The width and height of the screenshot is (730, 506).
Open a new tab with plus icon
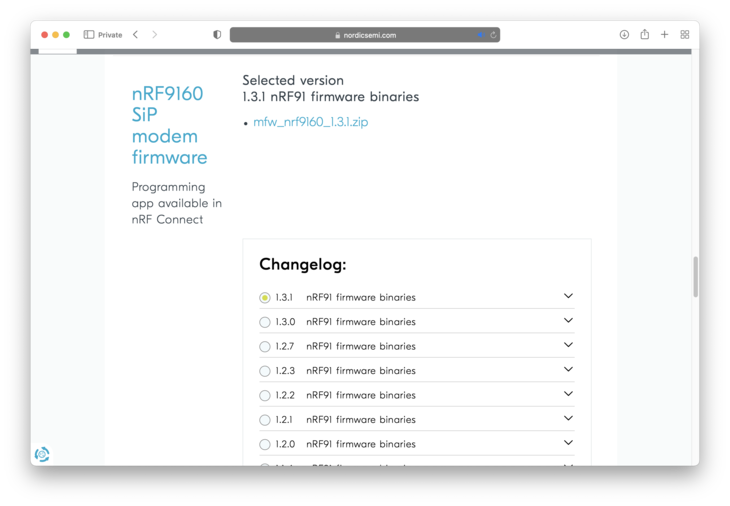(664, 34)
